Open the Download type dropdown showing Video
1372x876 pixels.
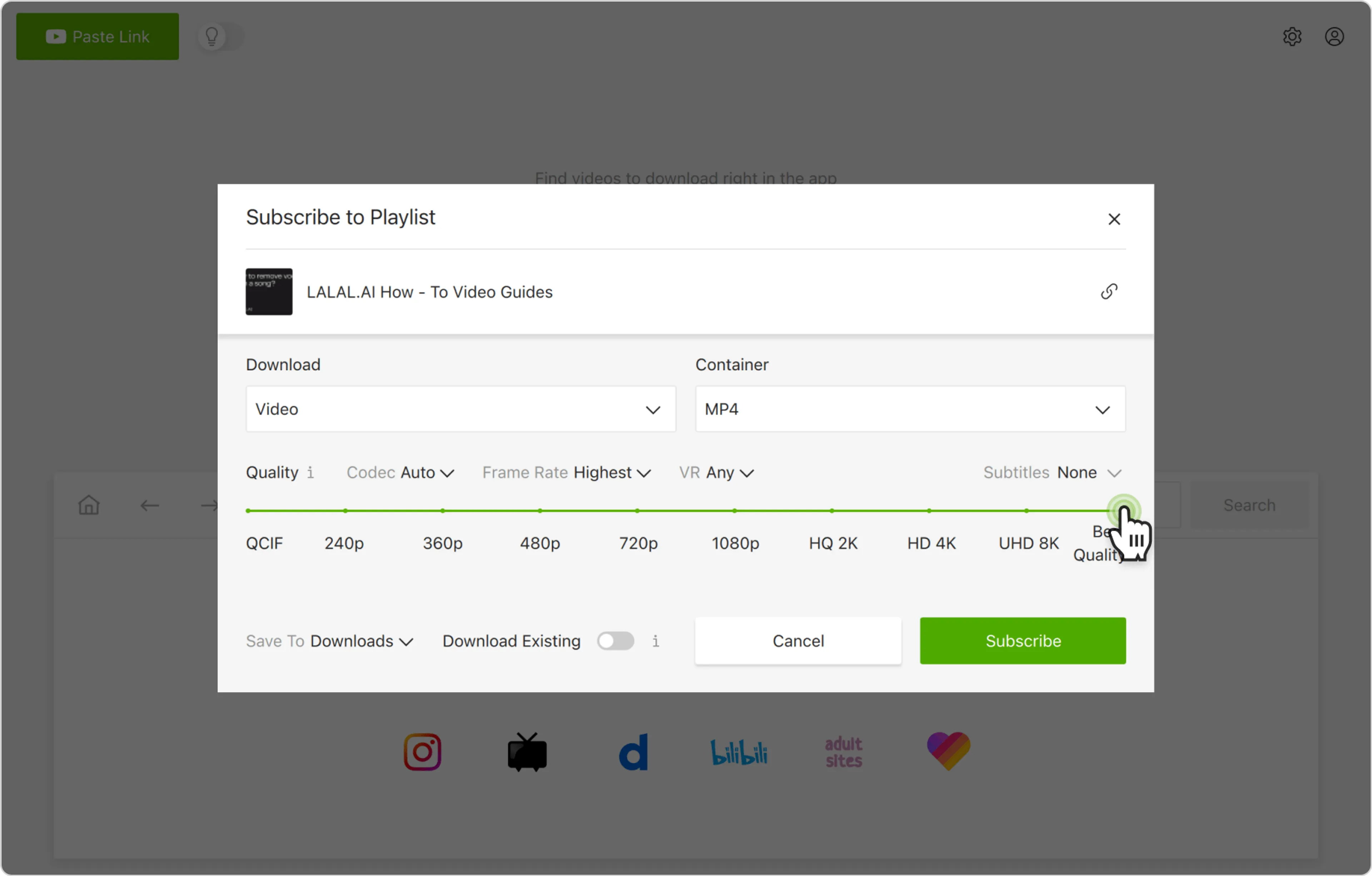click(x=461, y=409)
